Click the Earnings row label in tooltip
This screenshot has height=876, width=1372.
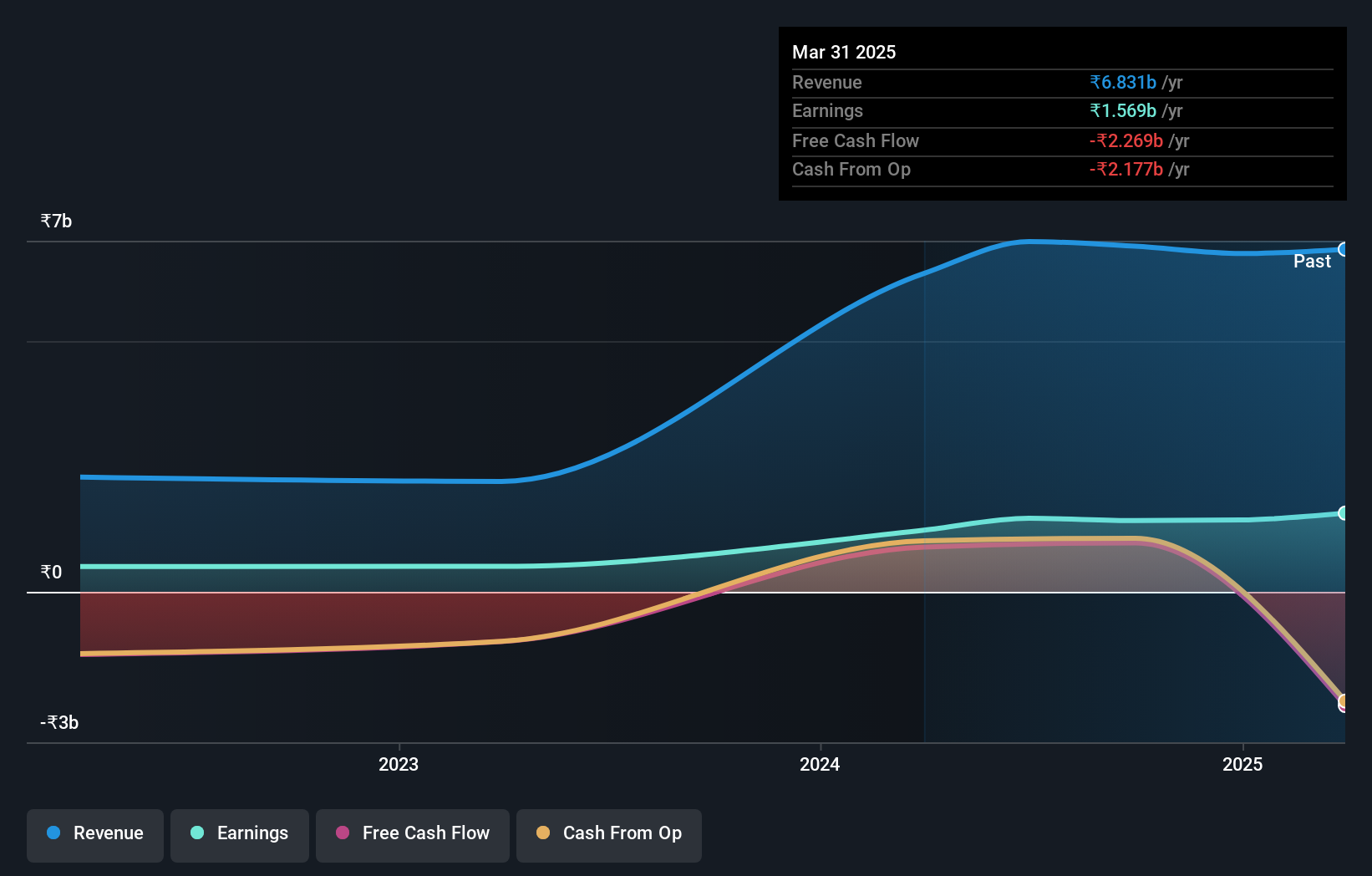(x=827, y=111)
